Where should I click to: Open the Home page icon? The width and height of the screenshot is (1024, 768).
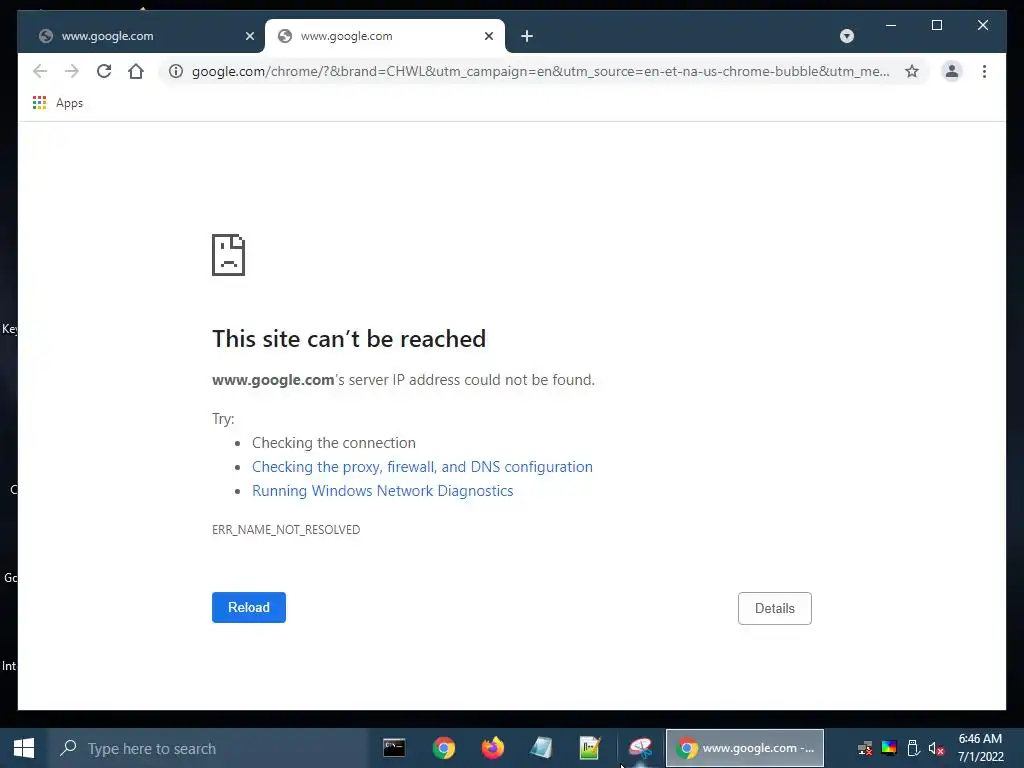click(x=136, y=71)
